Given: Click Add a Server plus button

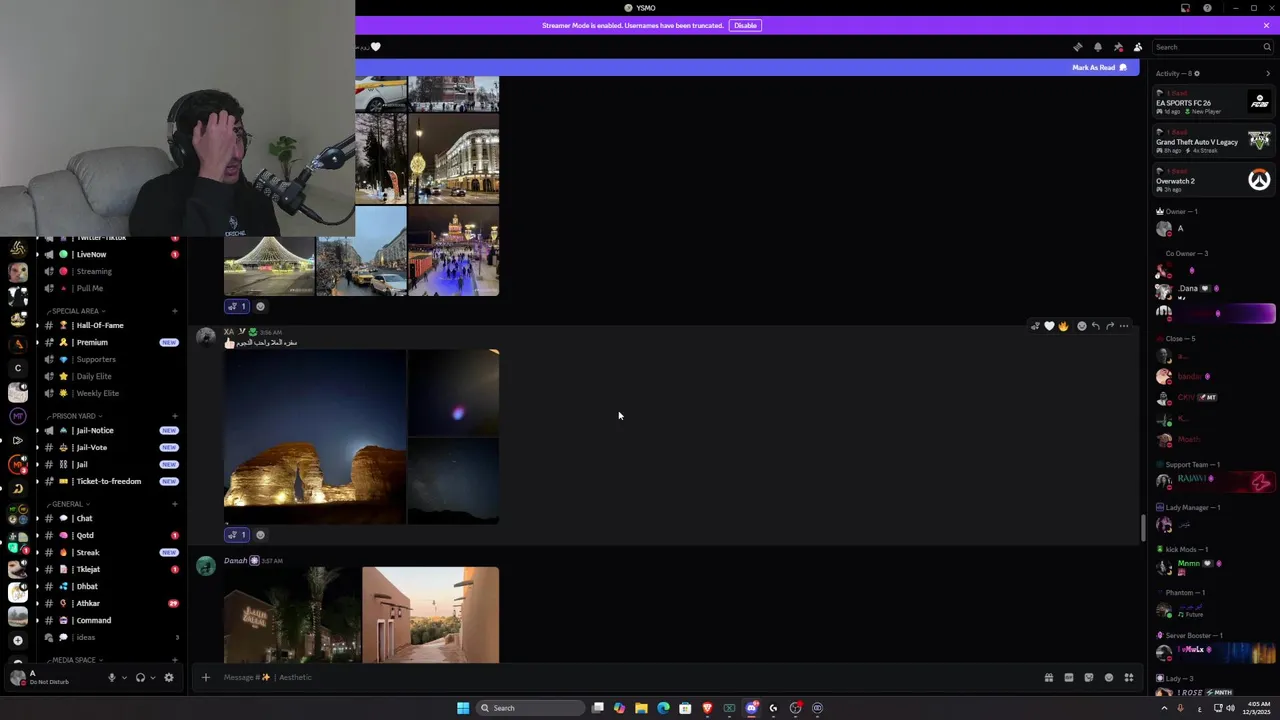Looking at the screenshot, I should click(18, 640).
